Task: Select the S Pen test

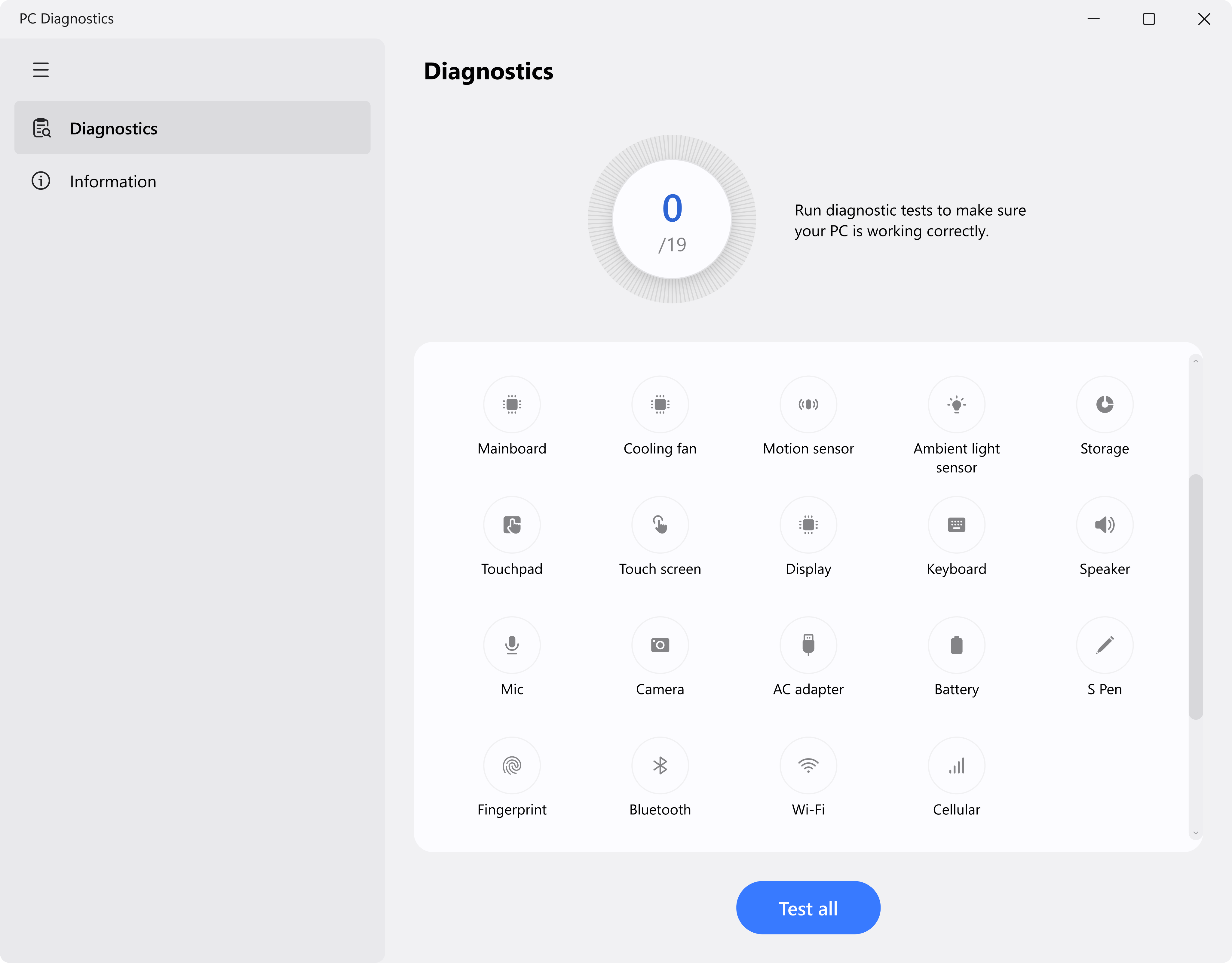Action: coord(1104,645)
